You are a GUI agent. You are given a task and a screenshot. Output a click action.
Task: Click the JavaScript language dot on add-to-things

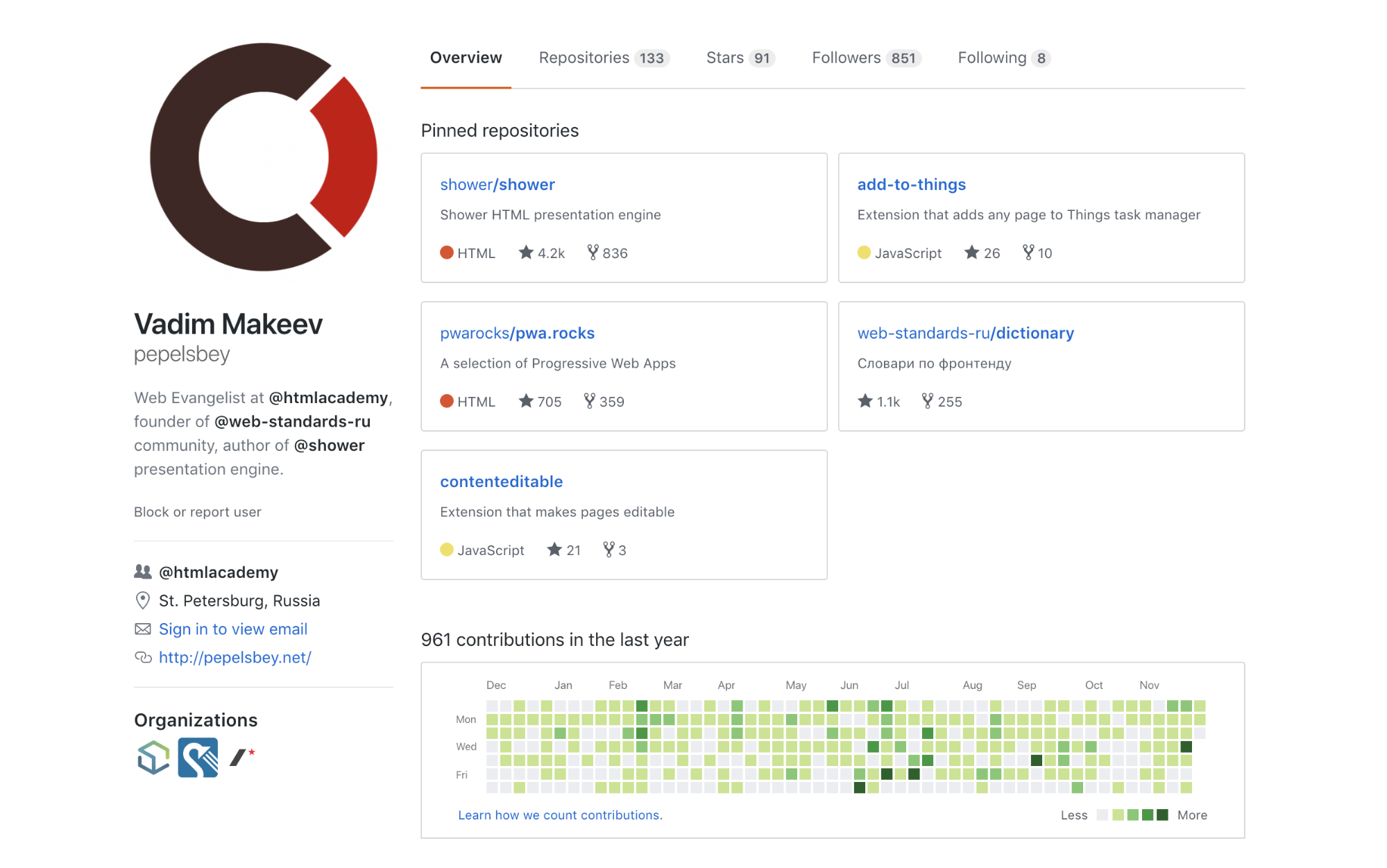click(x=864, y=253)
